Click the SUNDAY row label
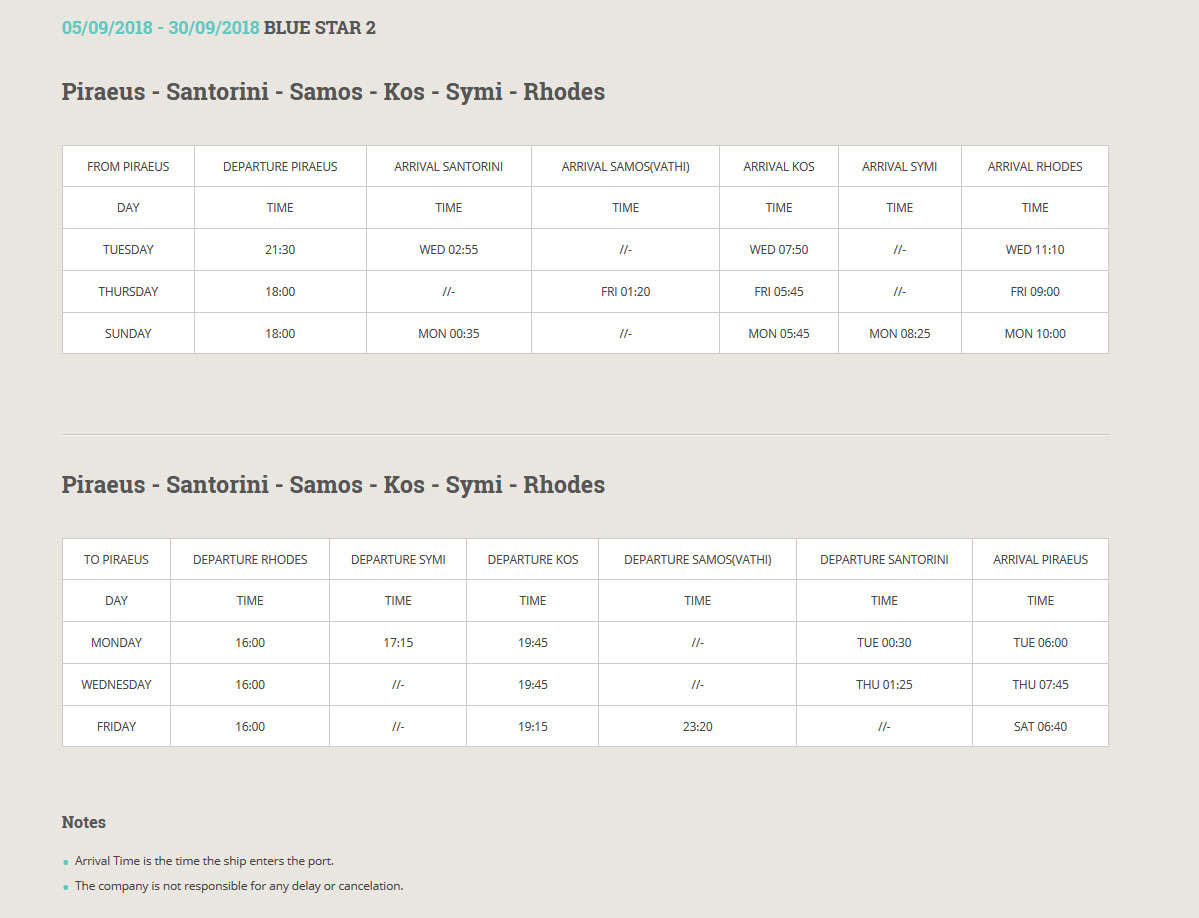1199x918 pixels. 128,334
